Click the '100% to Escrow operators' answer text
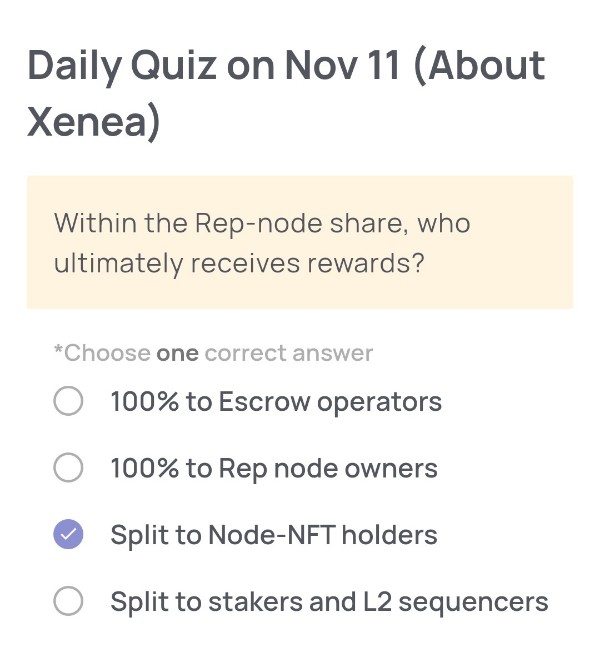 tap(275, 402)
